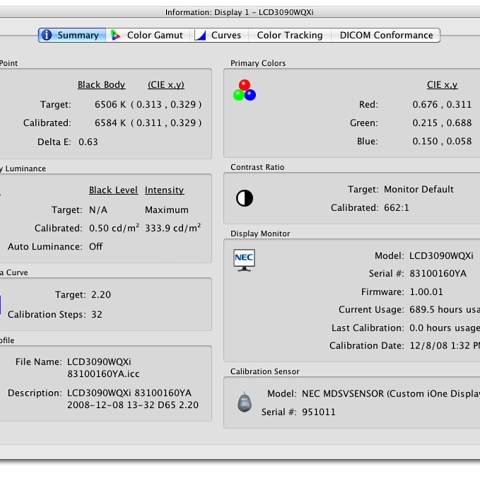Click the curve graph icon beside Curves

(x=200, y=35)
